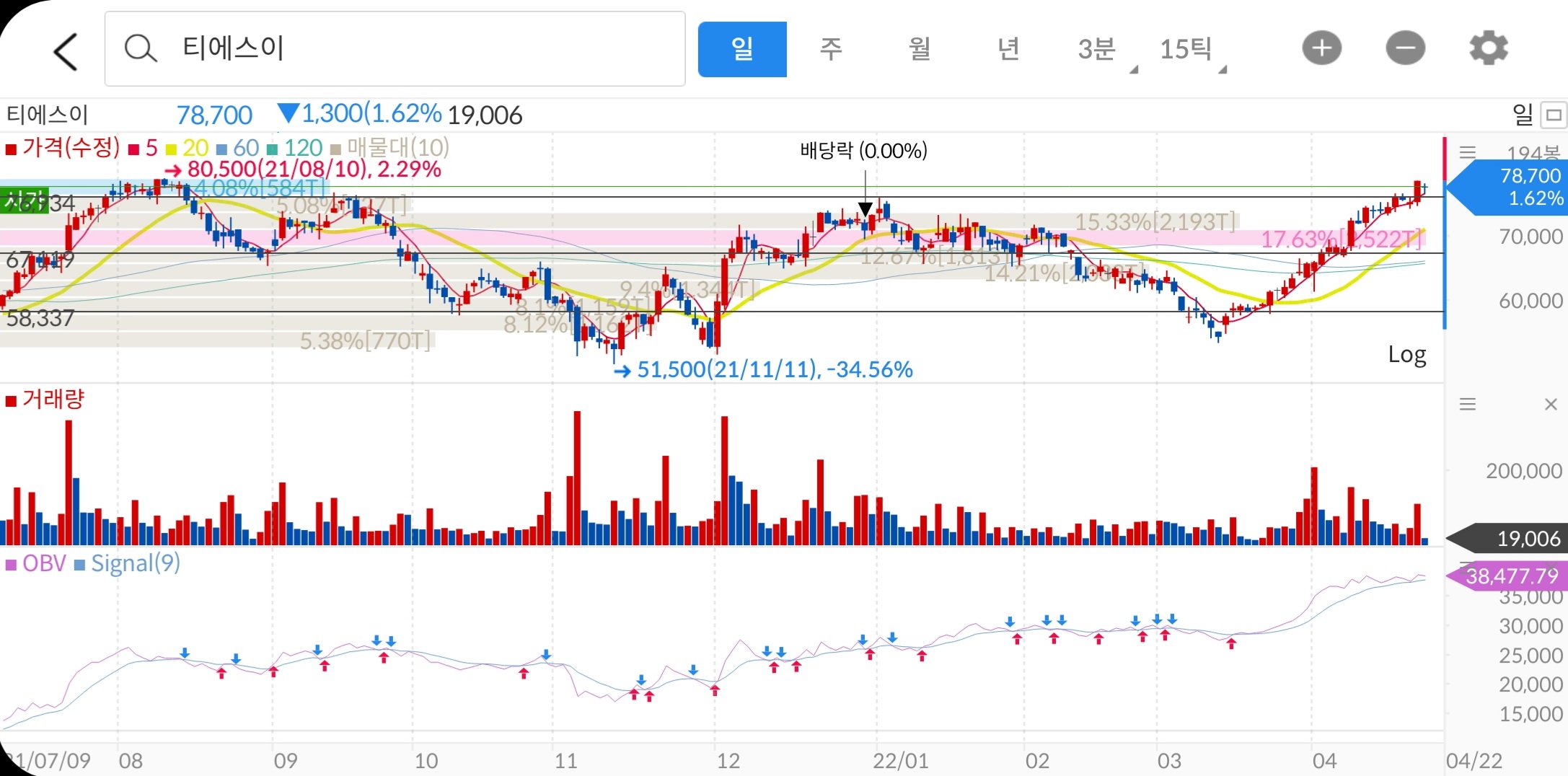Click the 60,000 price axis label

(x=1530, y=301)
